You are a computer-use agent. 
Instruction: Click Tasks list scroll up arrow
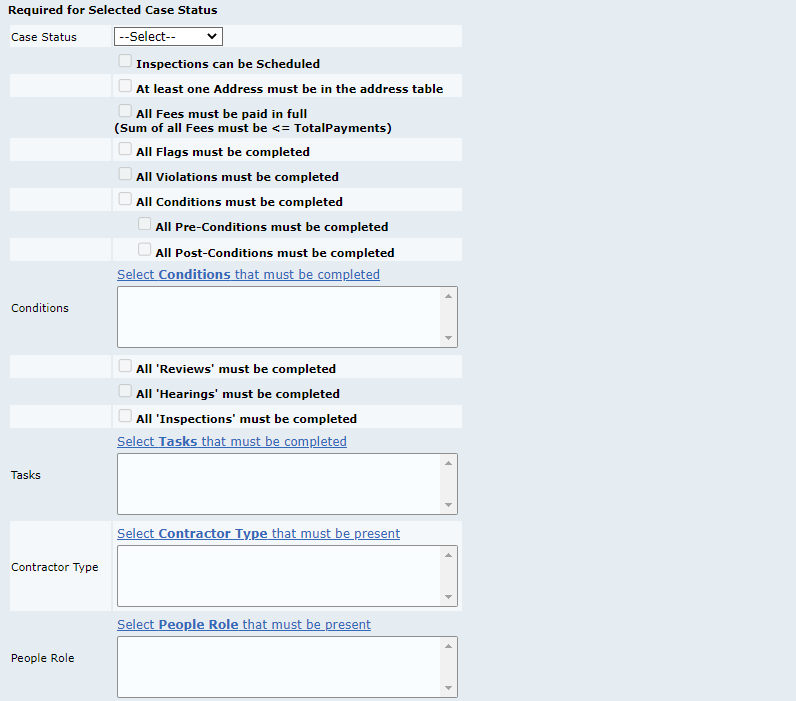point(448,463)
